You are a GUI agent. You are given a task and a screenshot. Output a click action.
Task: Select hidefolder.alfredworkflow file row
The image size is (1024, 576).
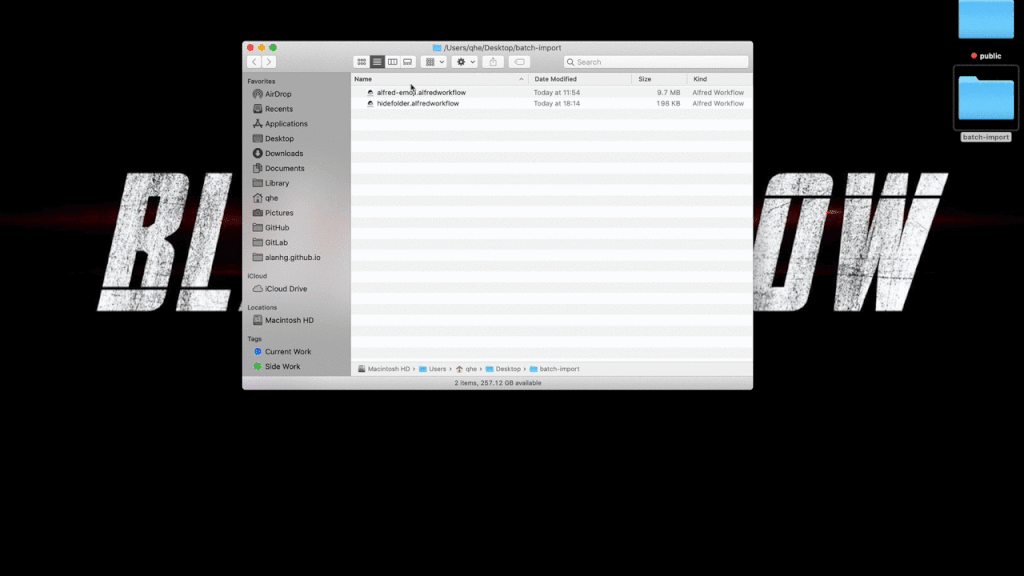(x=418, y=103)
